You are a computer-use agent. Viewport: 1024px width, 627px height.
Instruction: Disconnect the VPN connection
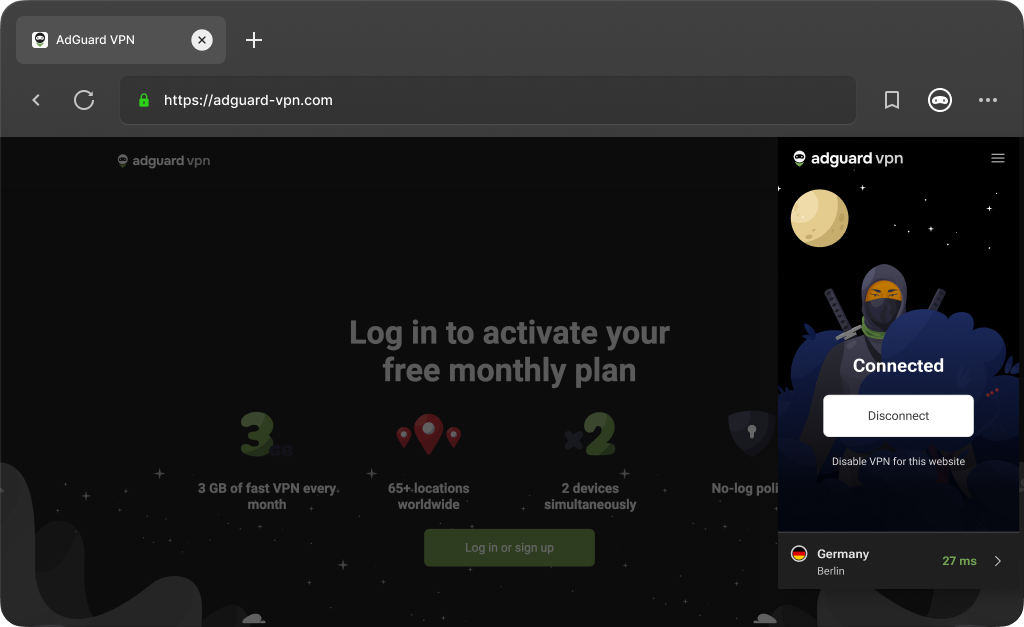pyautogui.click(x=898, y=415)
